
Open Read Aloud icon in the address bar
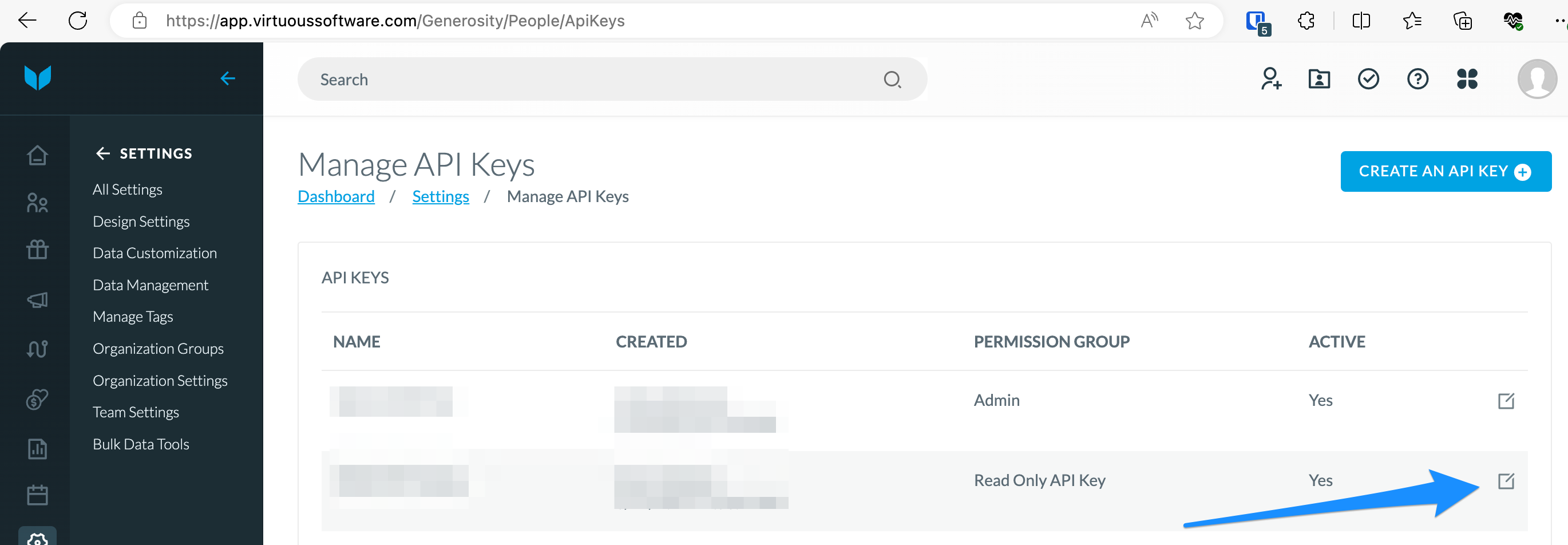(x=1149, y=21)
